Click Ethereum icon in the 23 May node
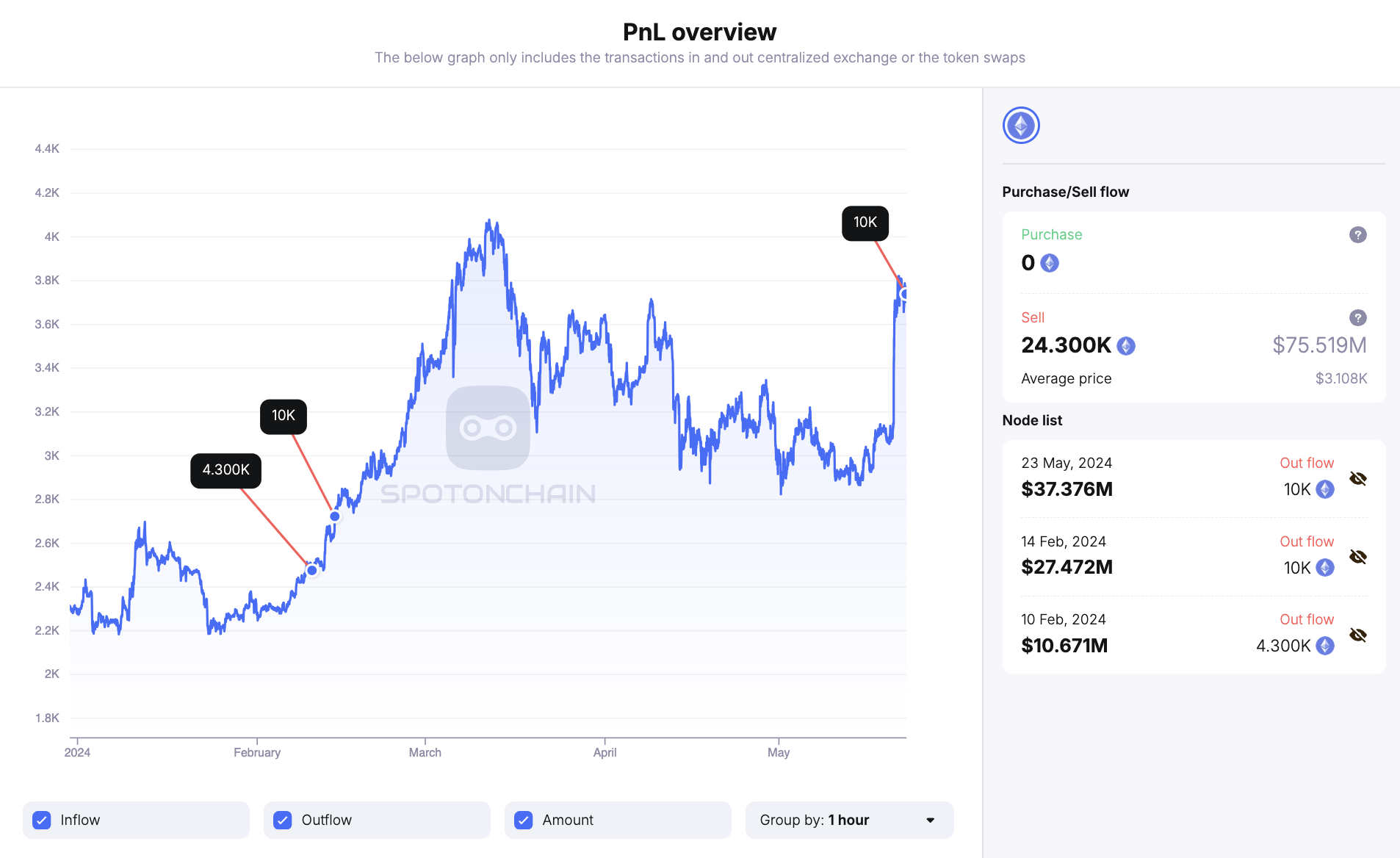 tap(1325, 489)
